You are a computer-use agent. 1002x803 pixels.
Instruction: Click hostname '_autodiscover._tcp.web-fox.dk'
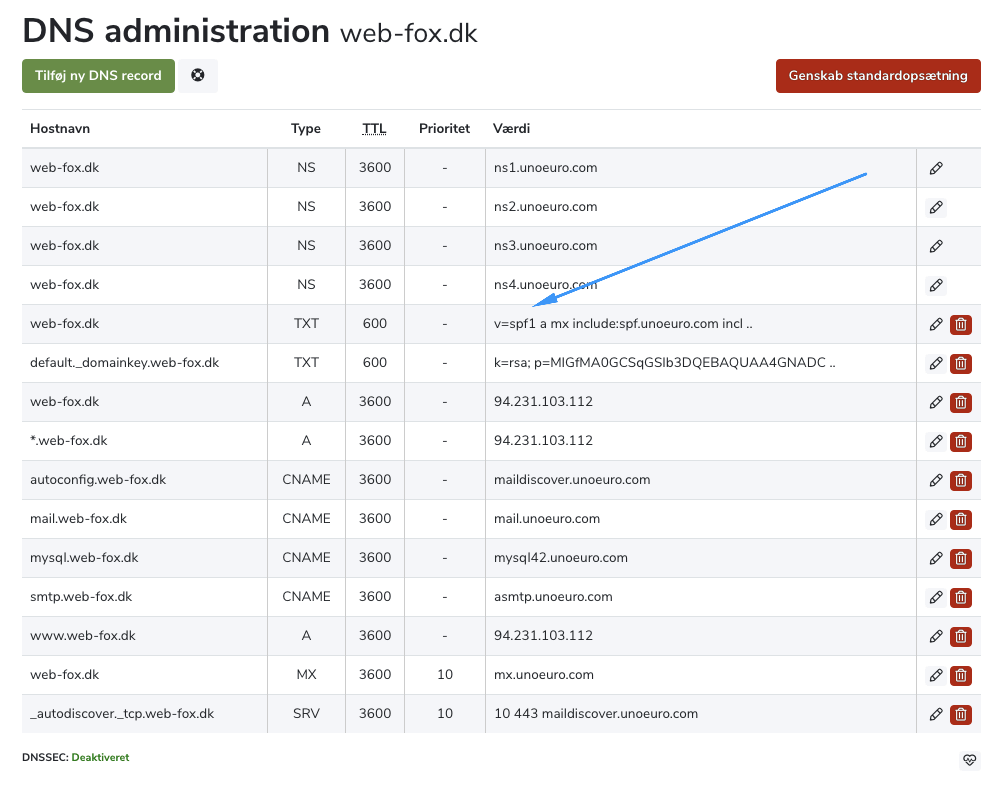point(122,714)
